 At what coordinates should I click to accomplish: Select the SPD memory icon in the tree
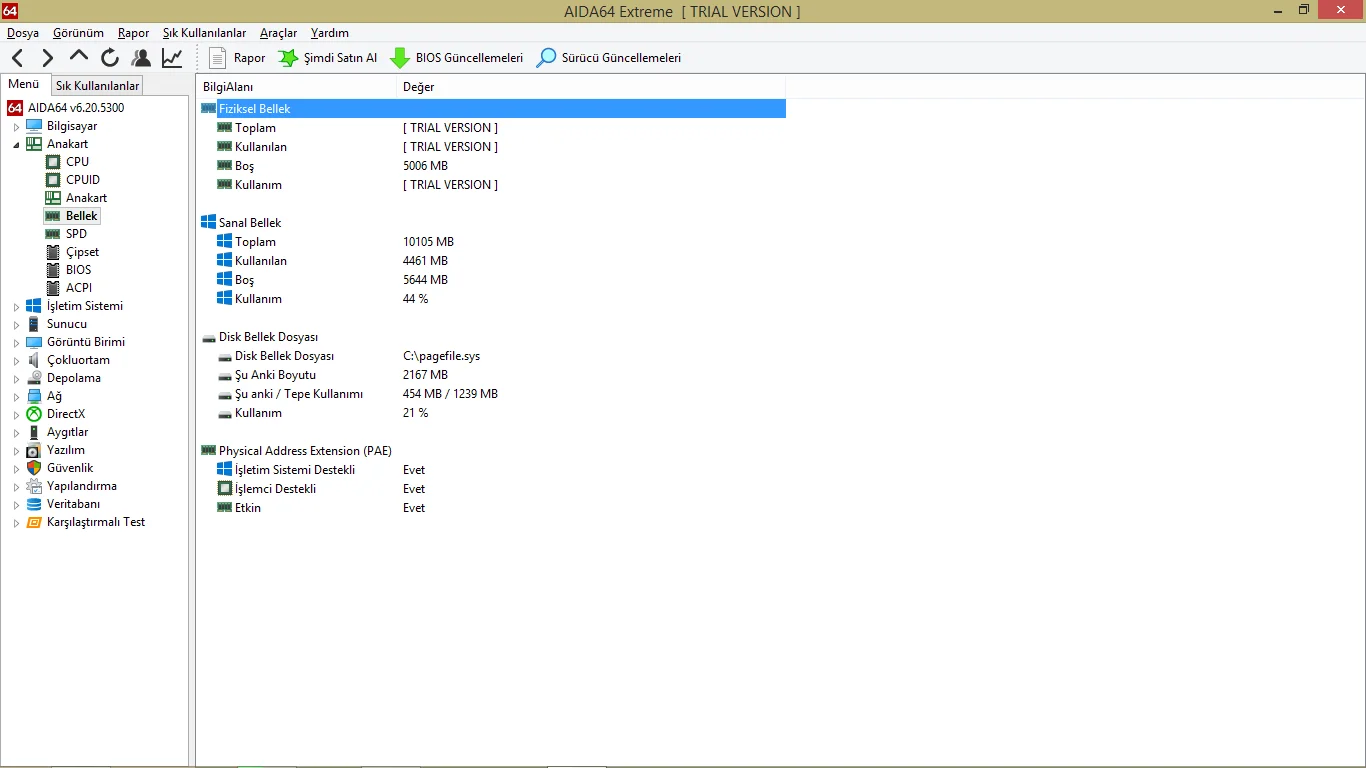54,234
